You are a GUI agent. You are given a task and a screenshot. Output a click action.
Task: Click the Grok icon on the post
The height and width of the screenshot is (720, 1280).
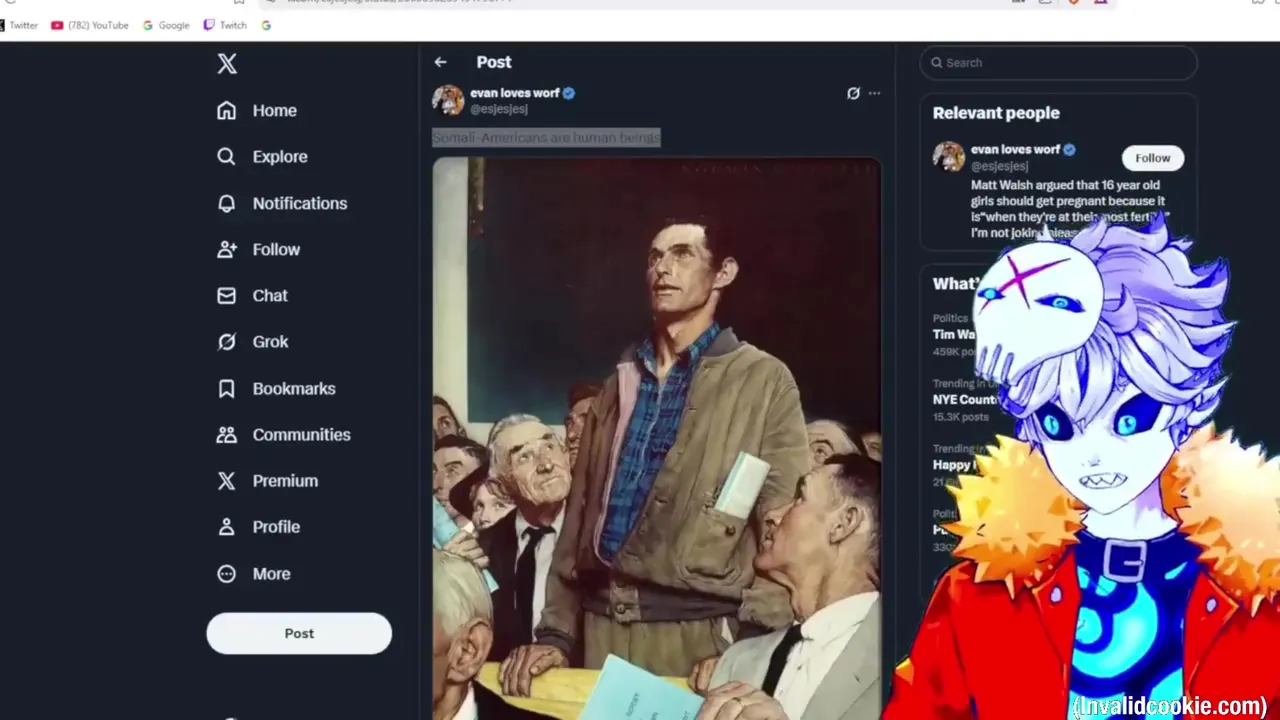tap(853, 93)
